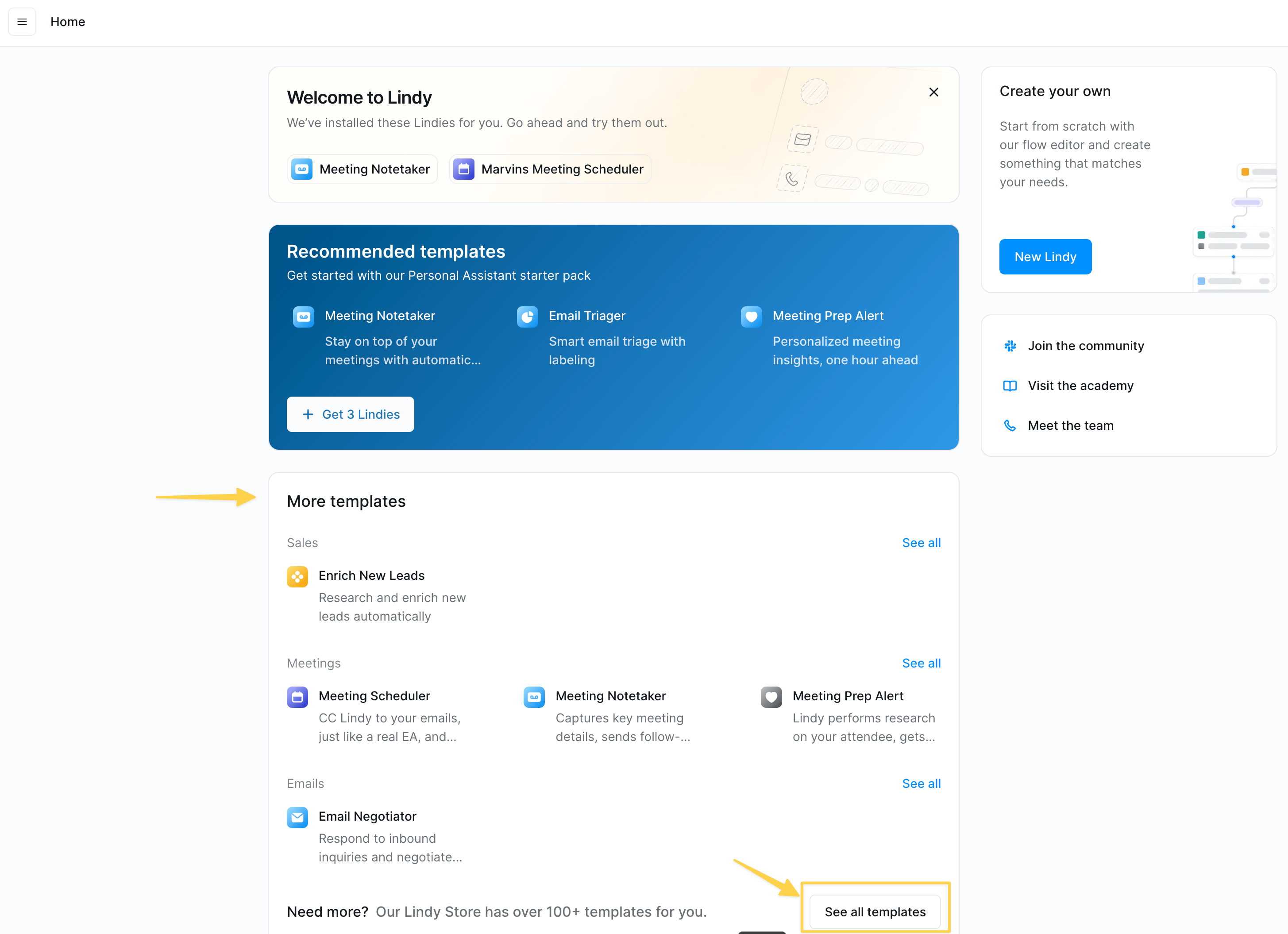This screenshot has width=1288, height=934.
Task: Select Email Triager recommended template title
Action: point(586,316)
